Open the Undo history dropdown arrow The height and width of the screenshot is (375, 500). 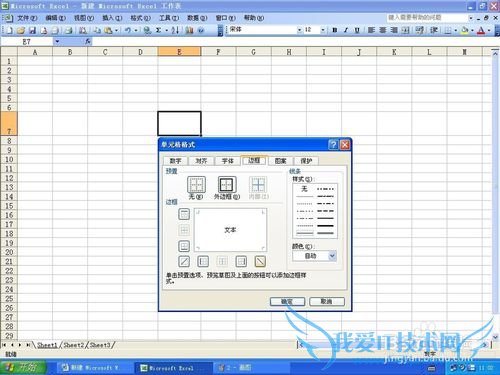click(136, 30)
